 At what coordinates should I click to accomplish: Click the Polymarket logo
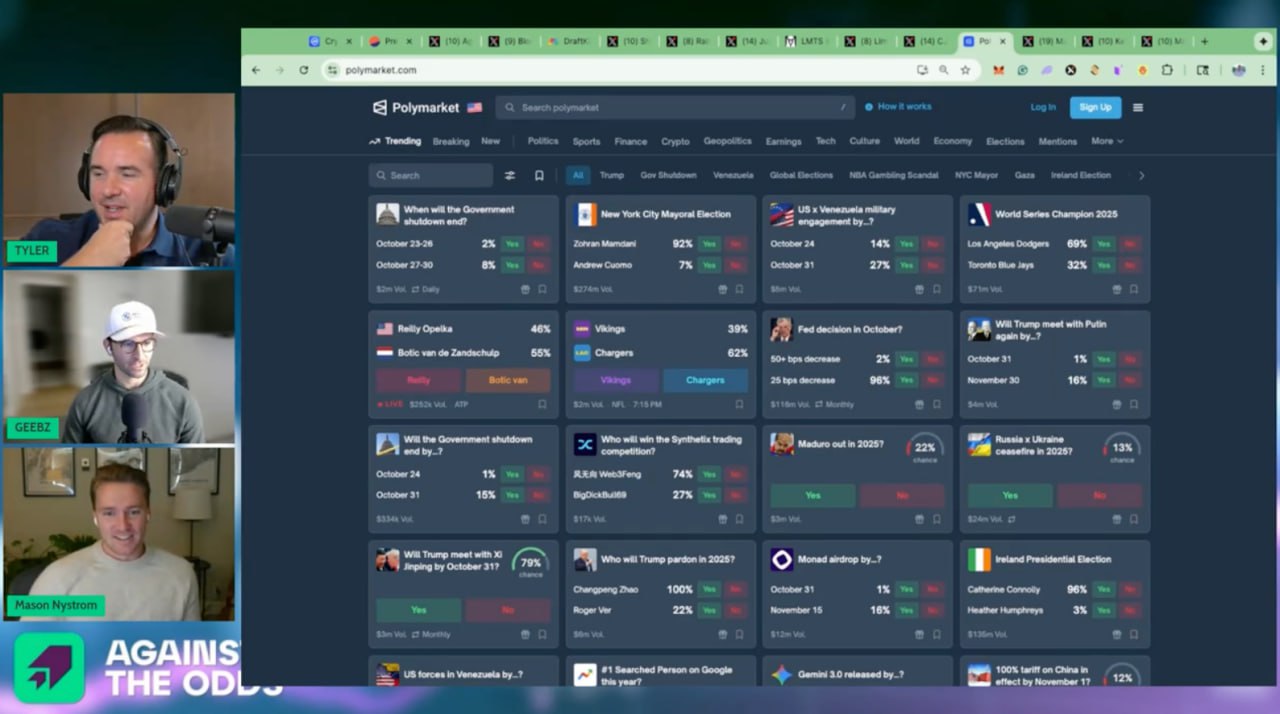coord(416,107)
